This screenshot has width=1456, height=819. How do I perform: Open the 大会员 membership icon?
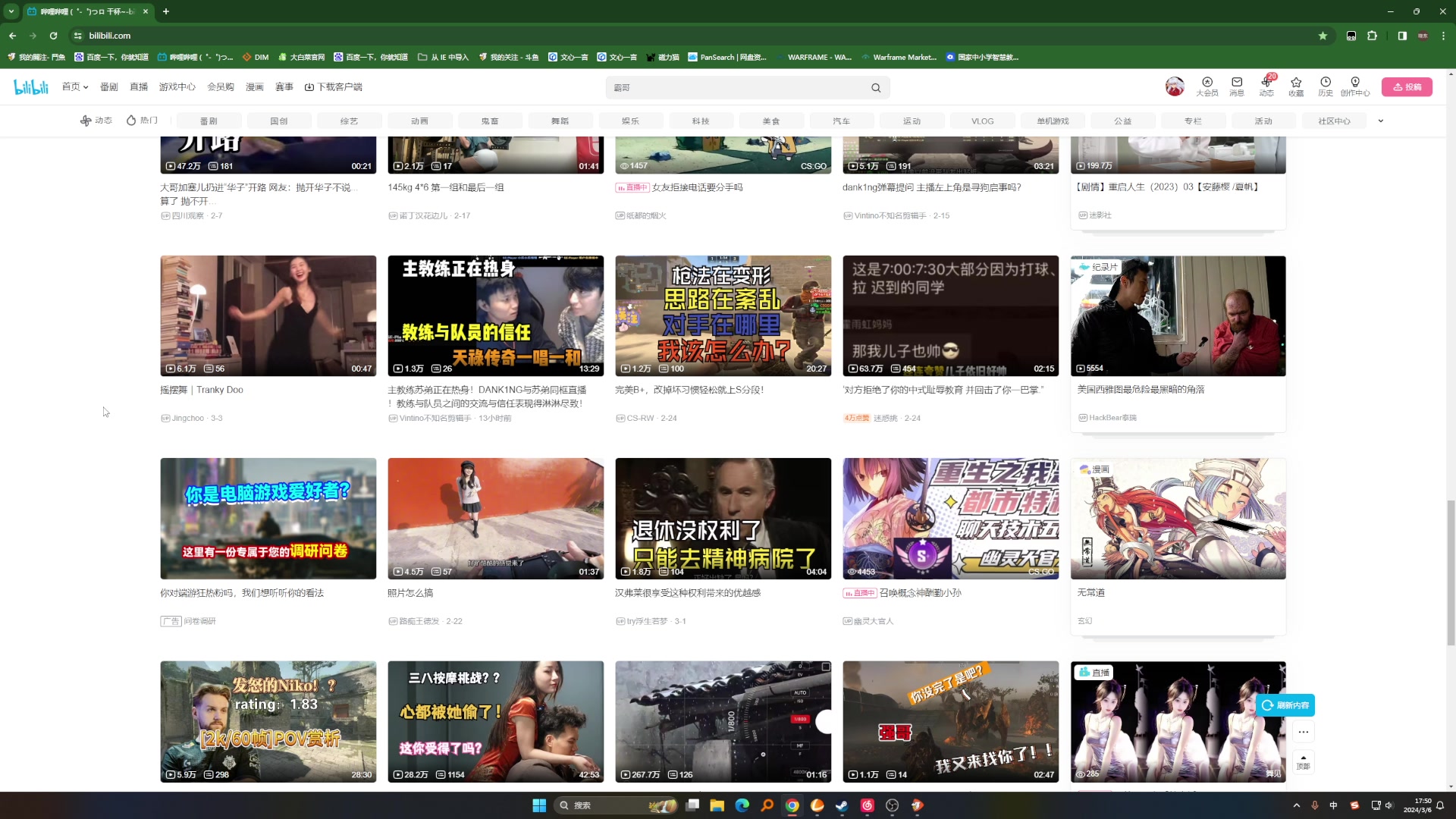tap(1207, 86)
